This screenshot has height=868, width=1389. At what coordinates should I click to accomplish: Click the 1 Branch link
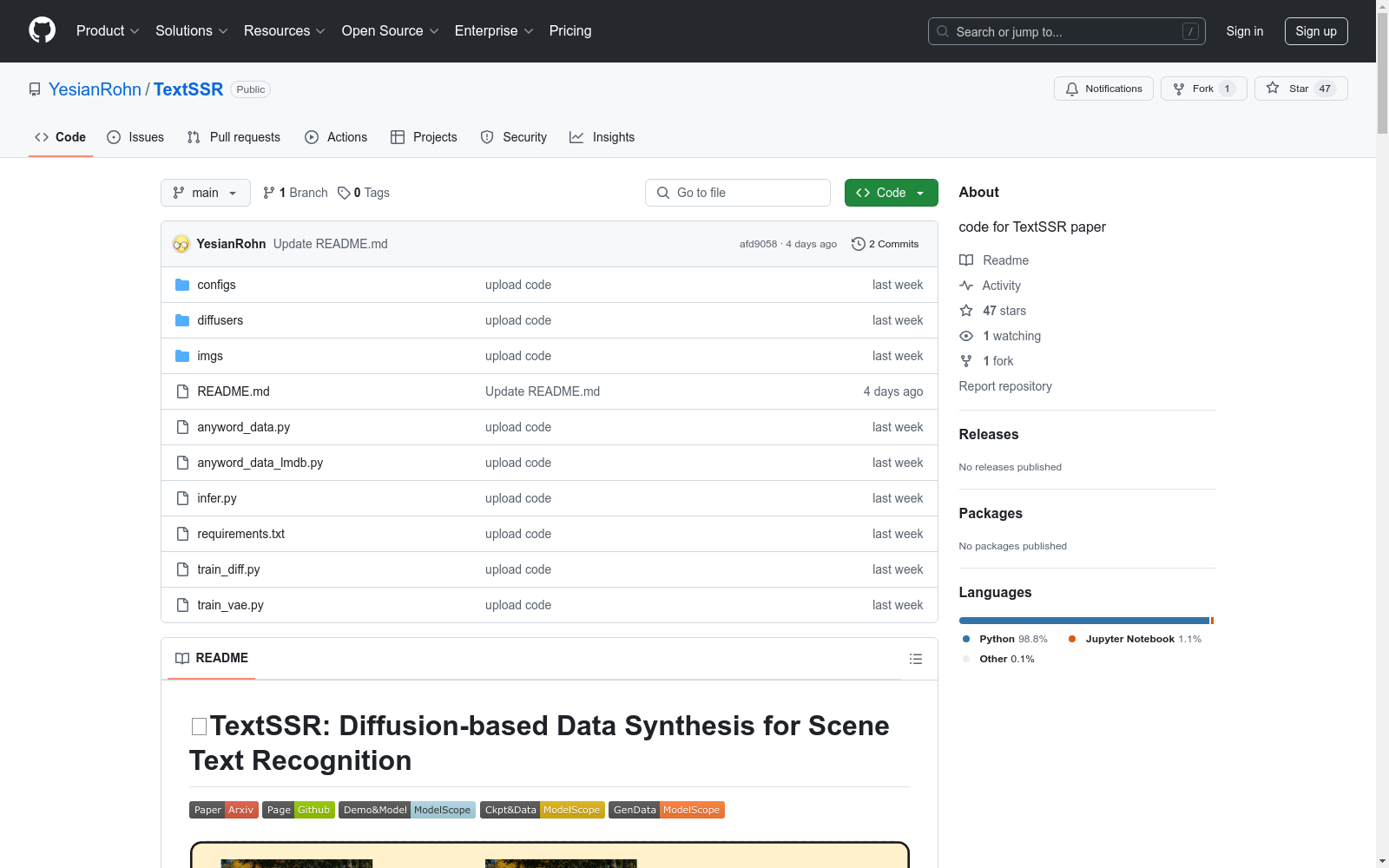coord(295,193)
